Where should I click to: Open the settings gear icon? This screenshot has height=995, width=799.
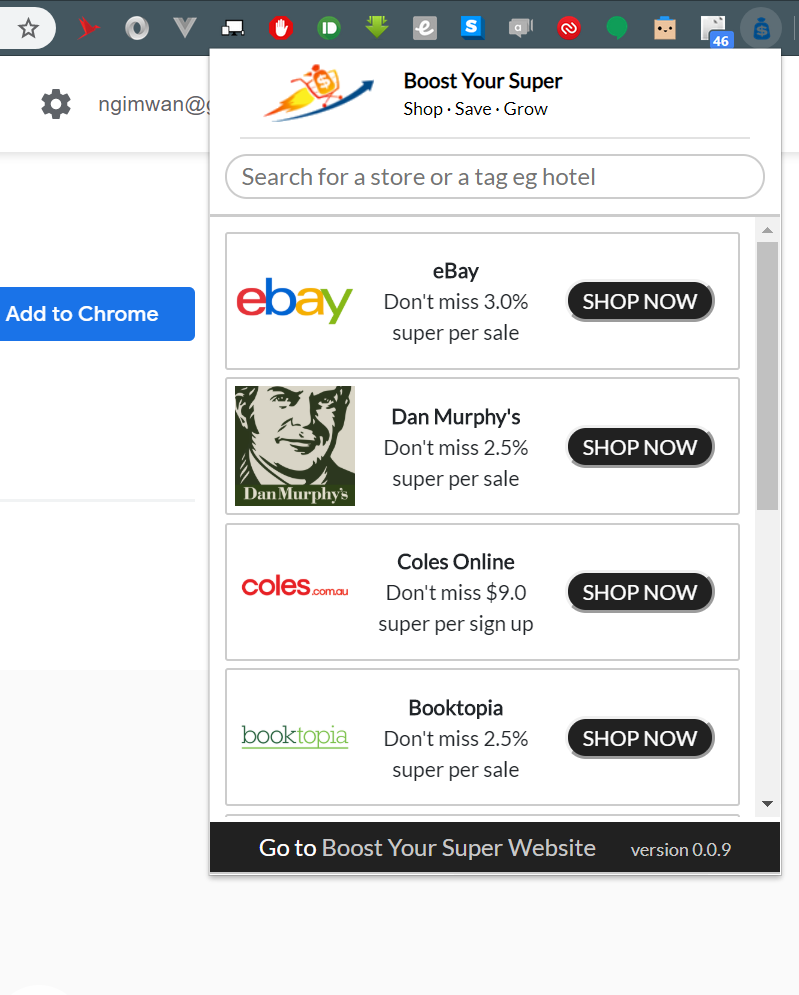(56, 104)
